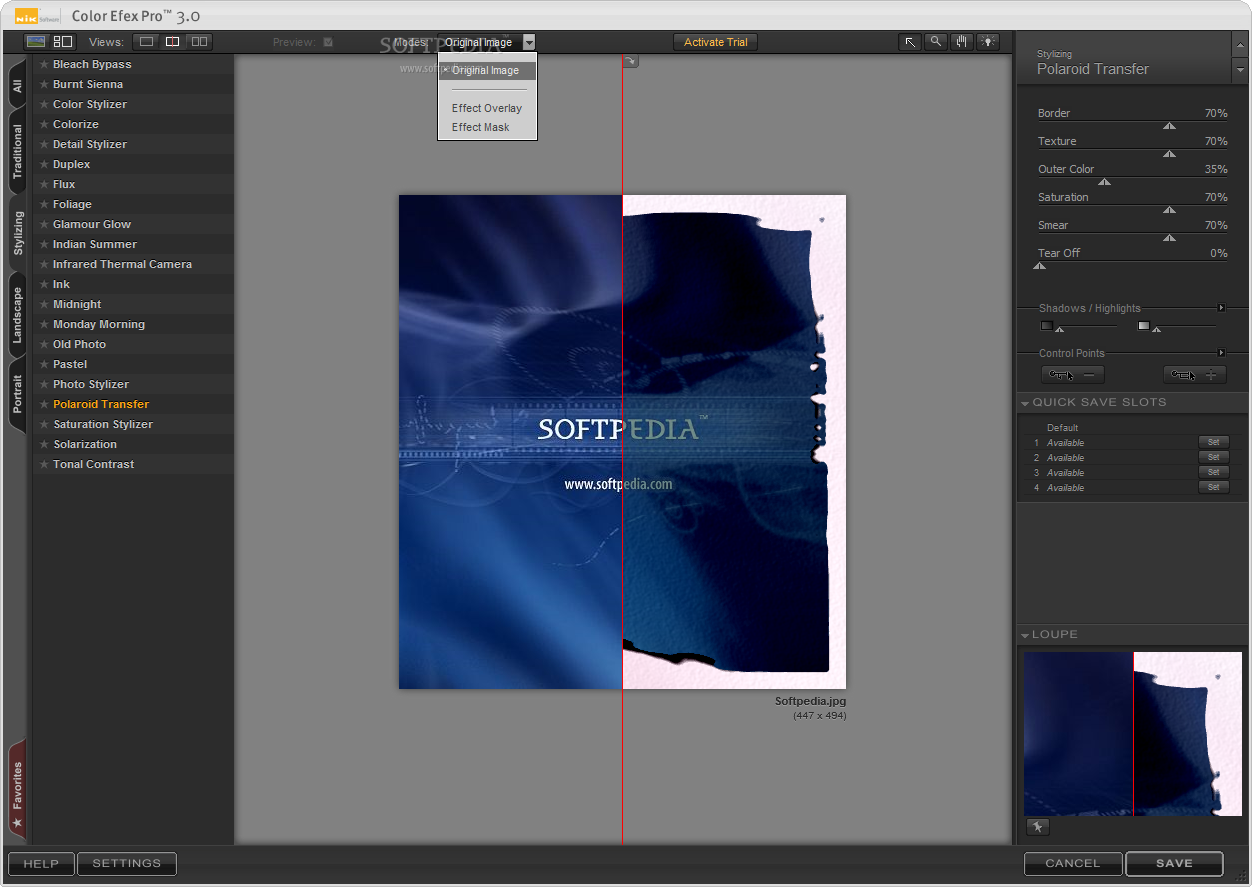
Task: Favorite the Color Stylizer filter star
Action: 44,104
